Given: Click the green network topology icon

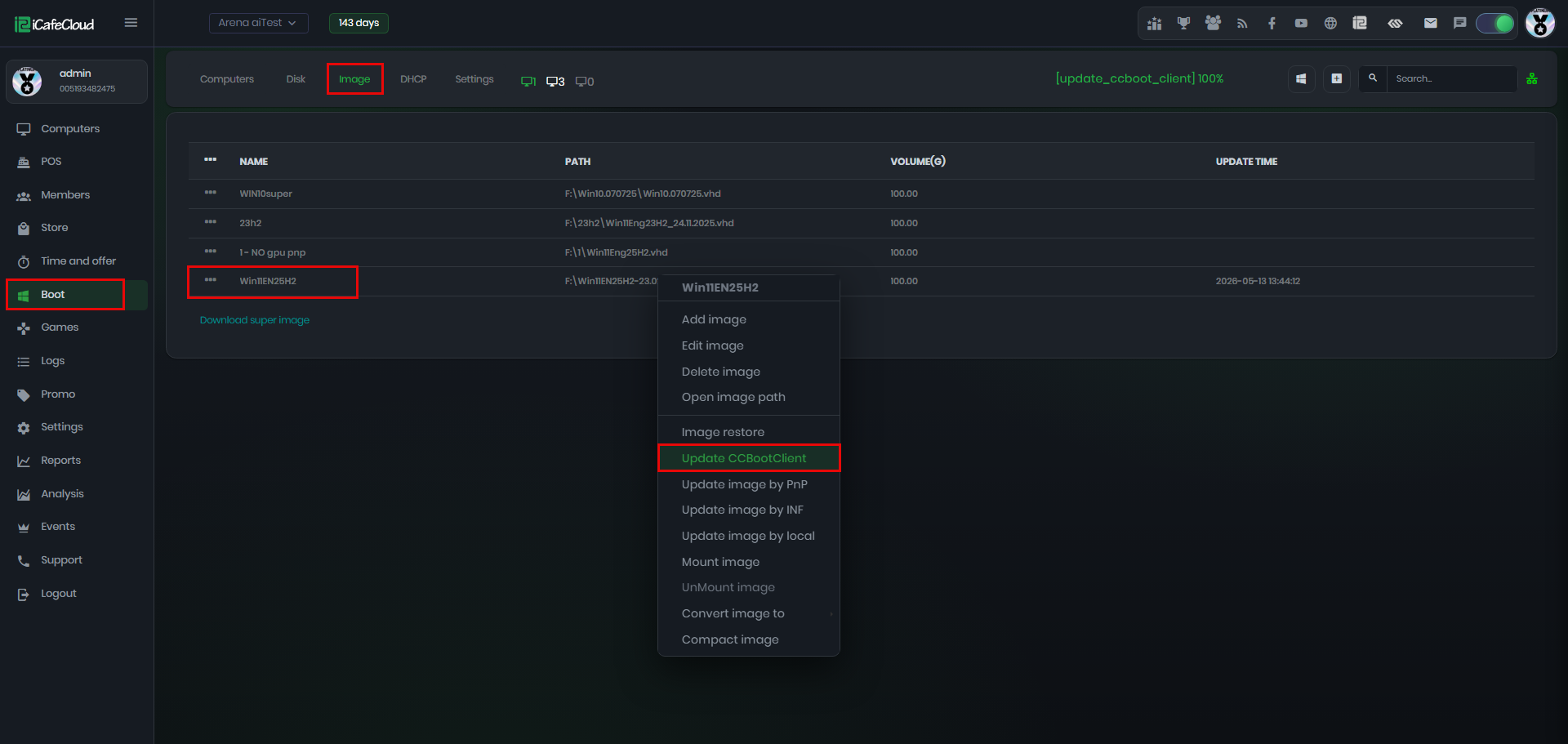Looking at the screenshot, I should [x=1532, y=79].
